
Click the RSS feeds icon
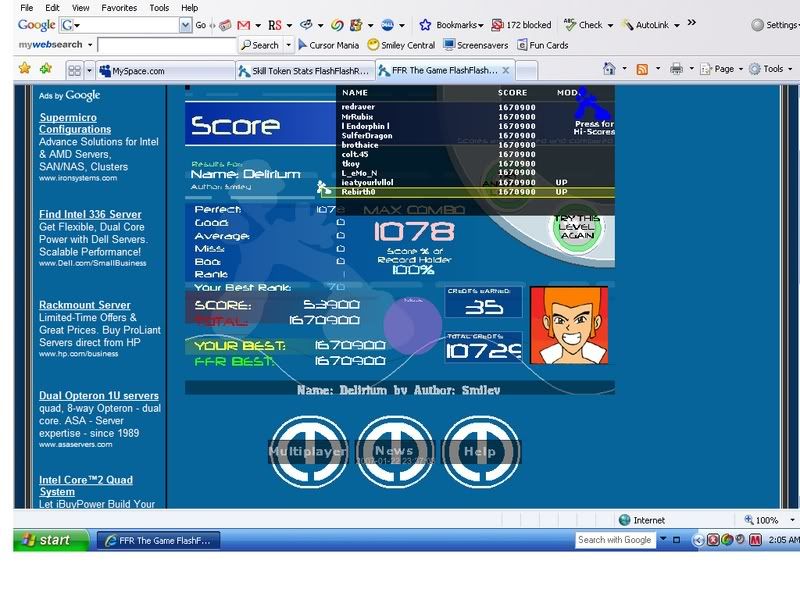642,69
